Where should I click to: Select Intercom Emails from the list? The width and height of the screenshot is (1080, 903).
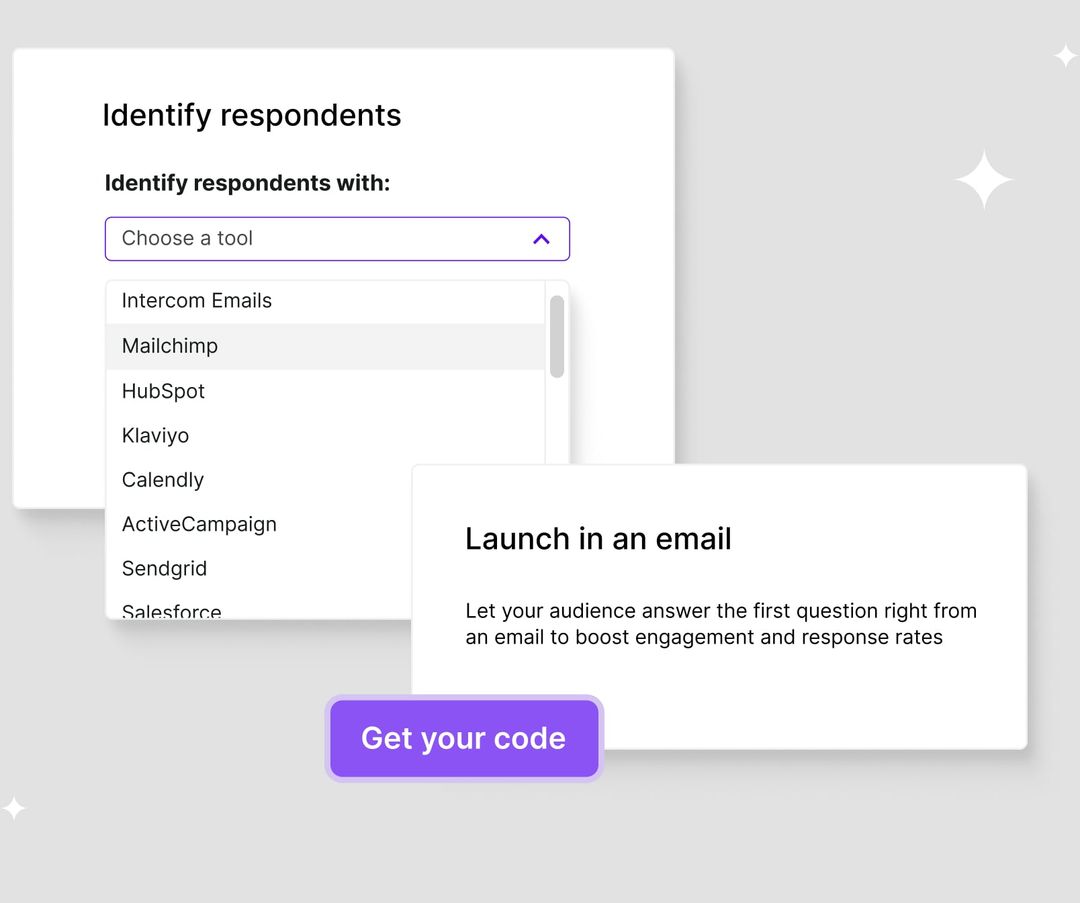tap(196, 300)
